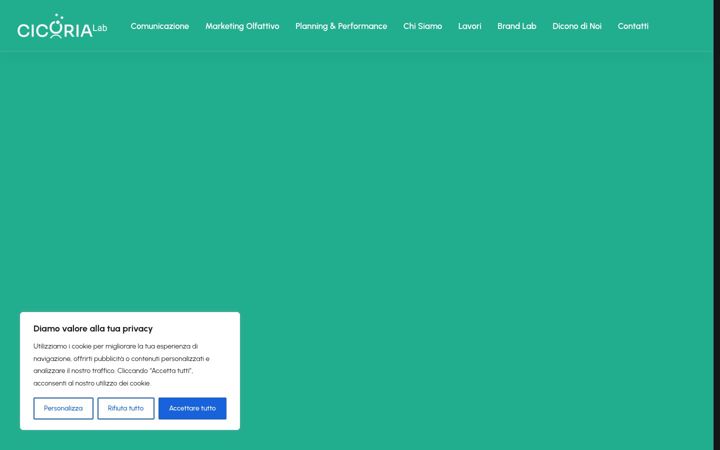
Task: Click the Personalizza cookie button
Action: point(63,408)
